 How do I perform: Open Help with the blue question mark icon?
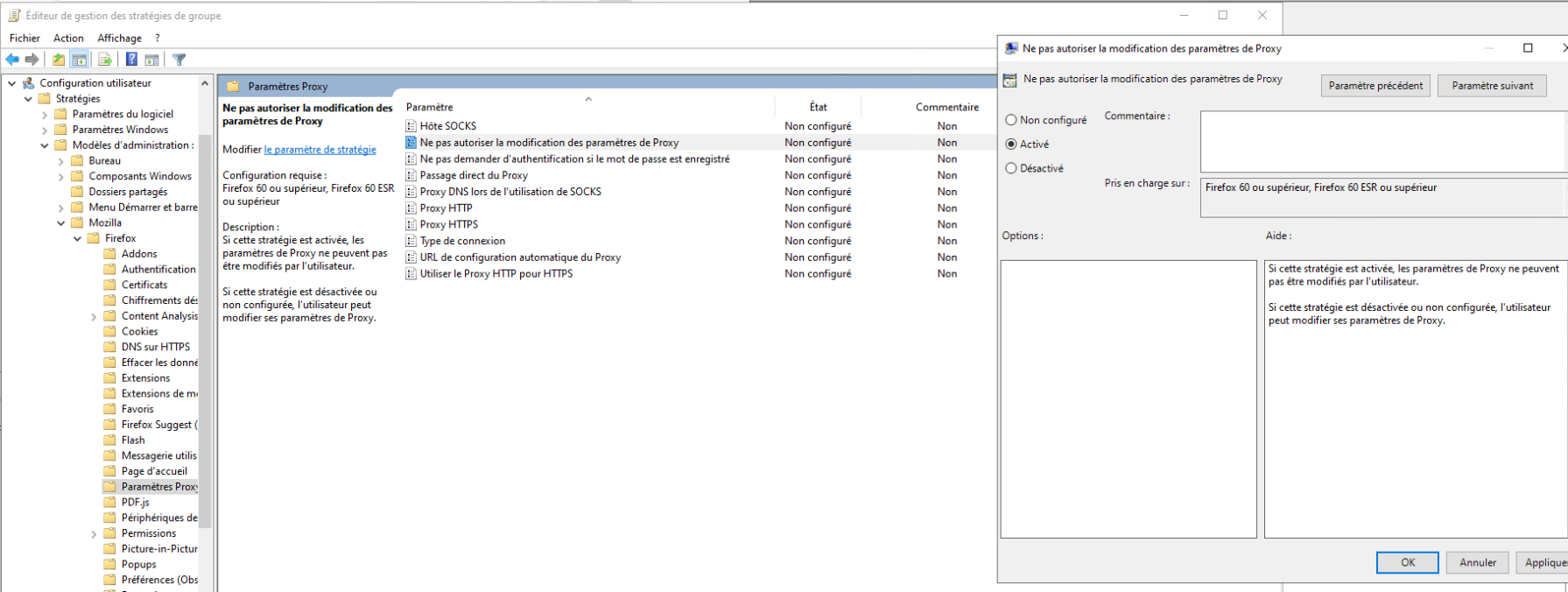tap(131, 60)
